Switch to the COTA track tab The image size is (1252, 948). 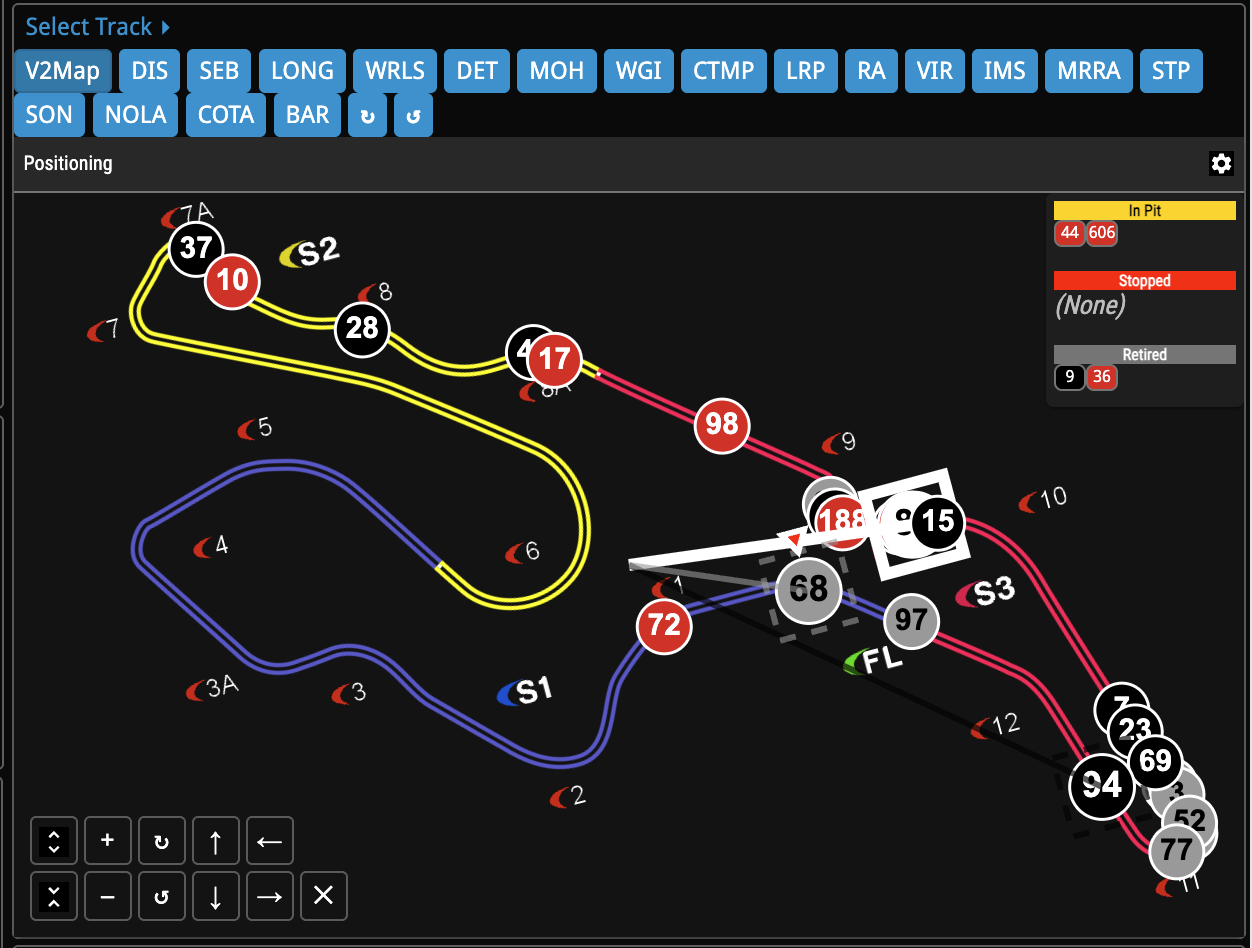click(x=226, y=115)
